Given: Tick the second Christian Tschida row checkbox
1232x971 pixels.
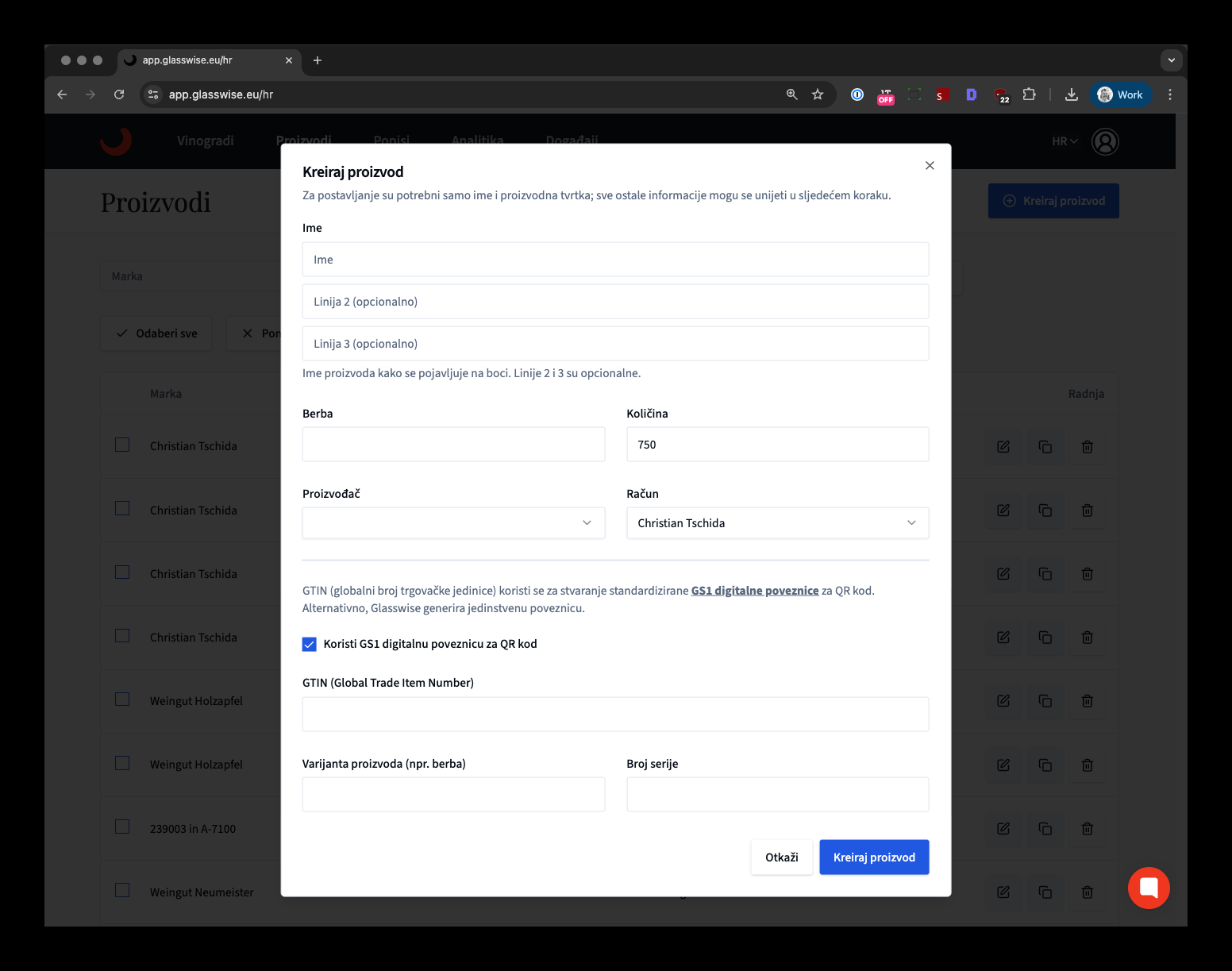Looking at the screenshot, I should click(x=122, y=508).
